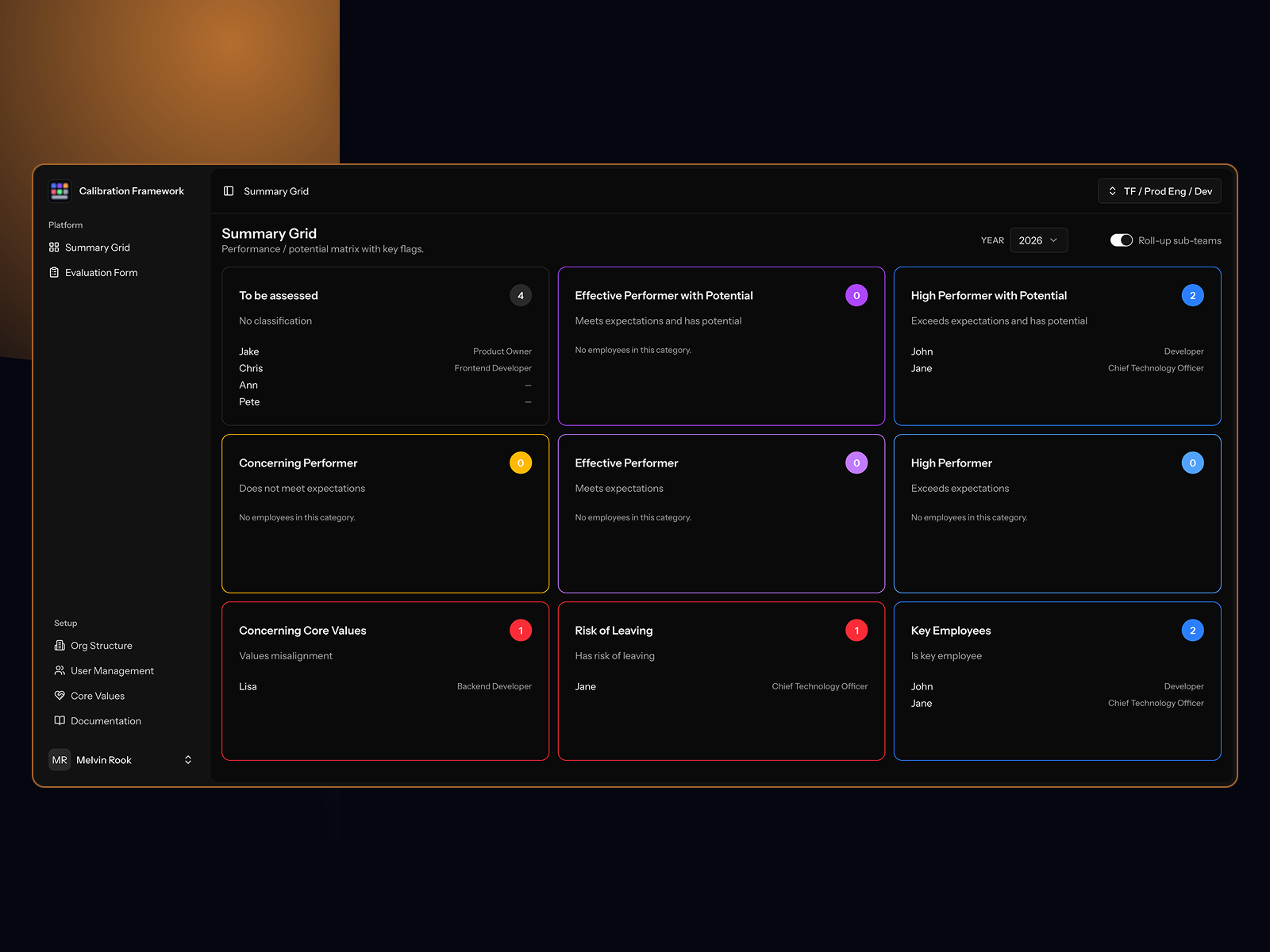This screenshot has width=1270, height=952.
Task: Click the Roll-up sub-teams label
Action: click(1180, 240)
